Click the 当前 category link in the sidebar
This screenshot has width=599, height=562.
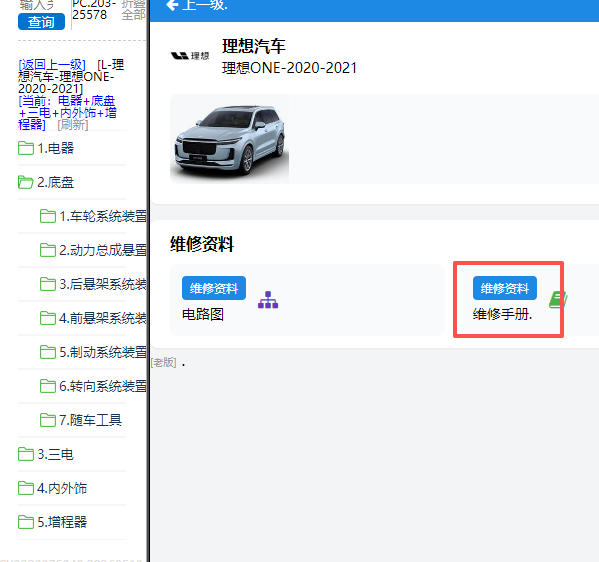67,113
